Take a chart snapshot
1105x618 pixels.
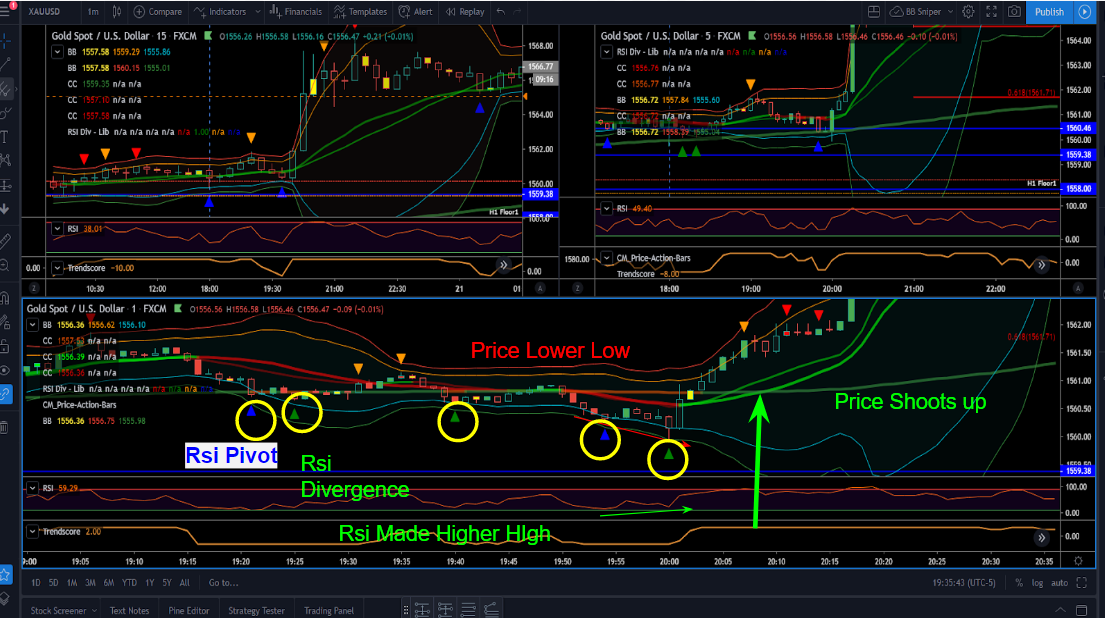click(x=1014, y=11)
